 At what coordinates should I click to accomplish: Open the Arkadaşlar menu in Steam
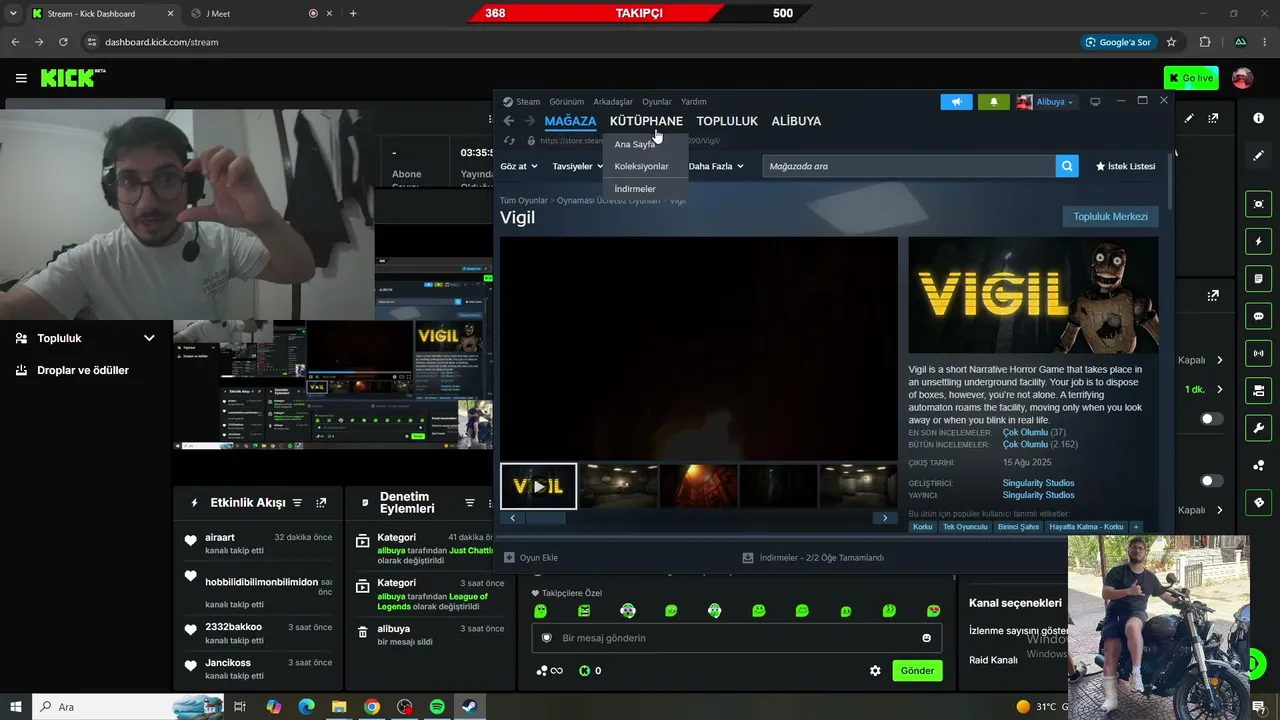613,102
